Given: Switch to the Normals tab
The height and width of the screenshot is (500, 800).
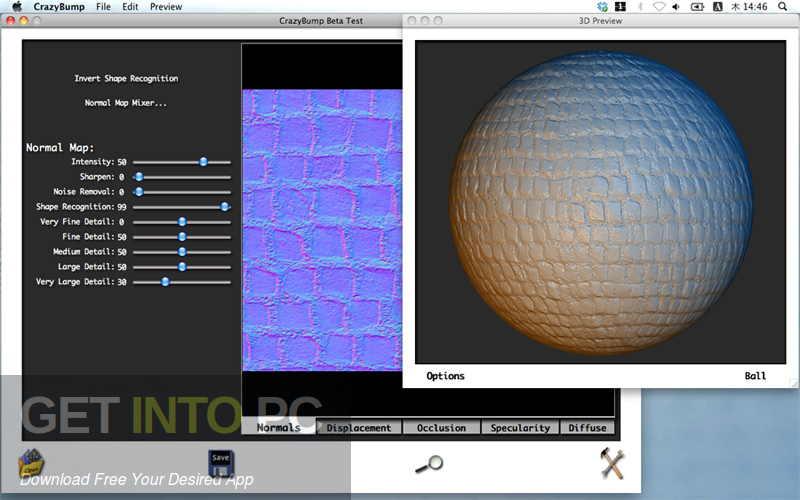Looking at the screenshot, I should (279, 428).
